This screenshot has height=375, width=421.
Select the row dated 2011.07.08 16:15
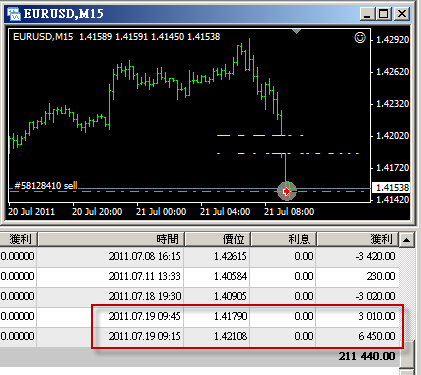point(199,256)
